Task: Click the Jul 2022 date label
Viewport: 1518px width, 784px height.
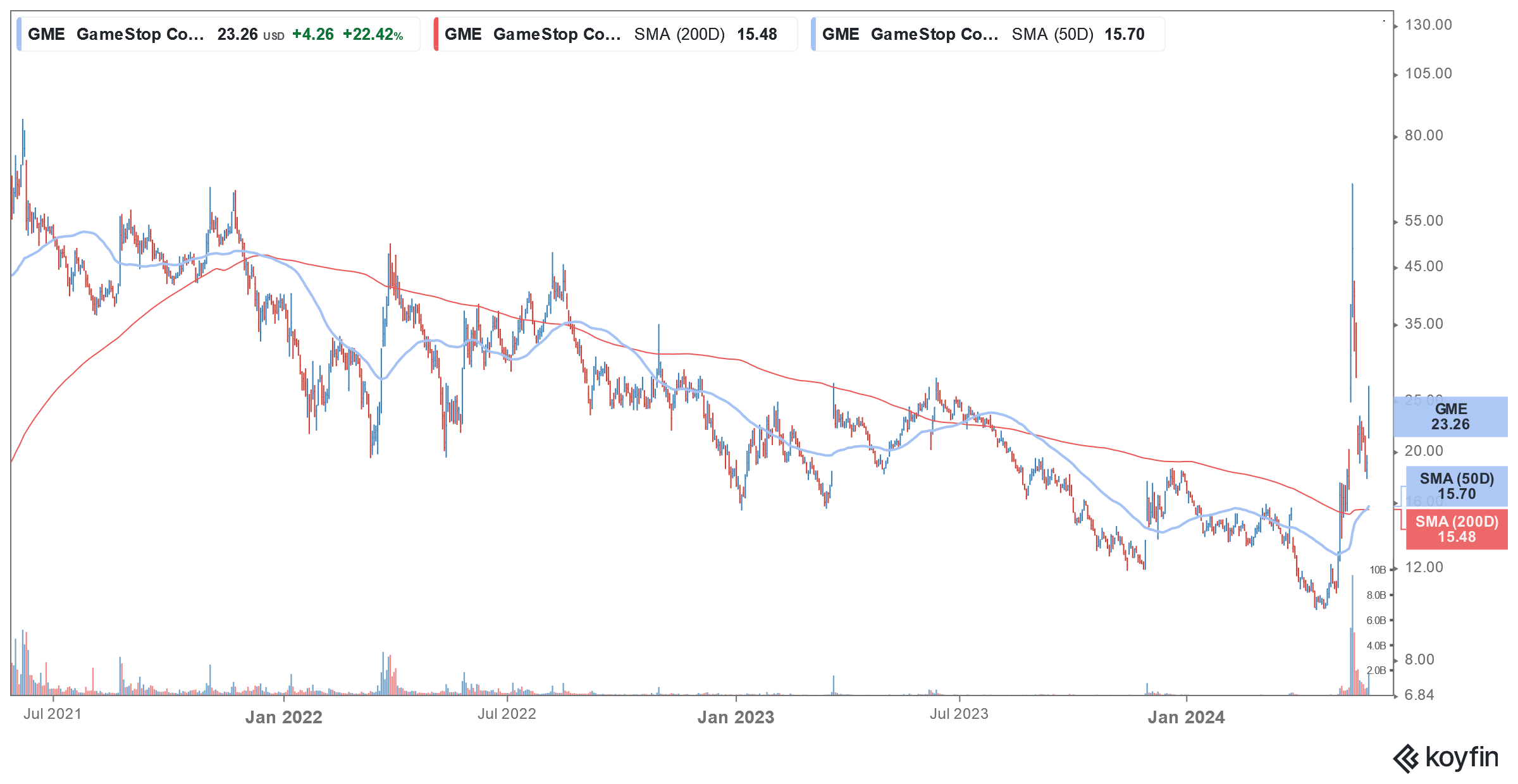Action: pyautogui.click(x=507, y=714)
